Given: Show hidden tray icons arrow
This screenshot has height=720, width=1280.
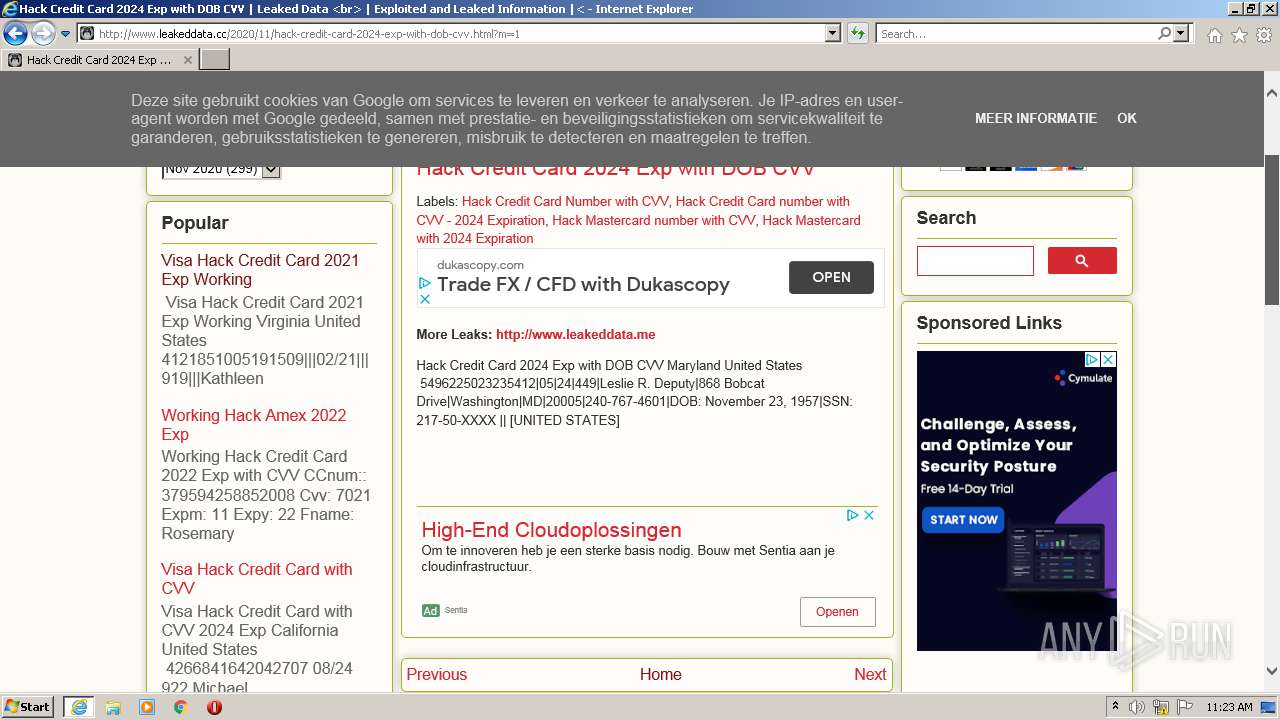Looking at the screenshot, I should (1115, 707).
